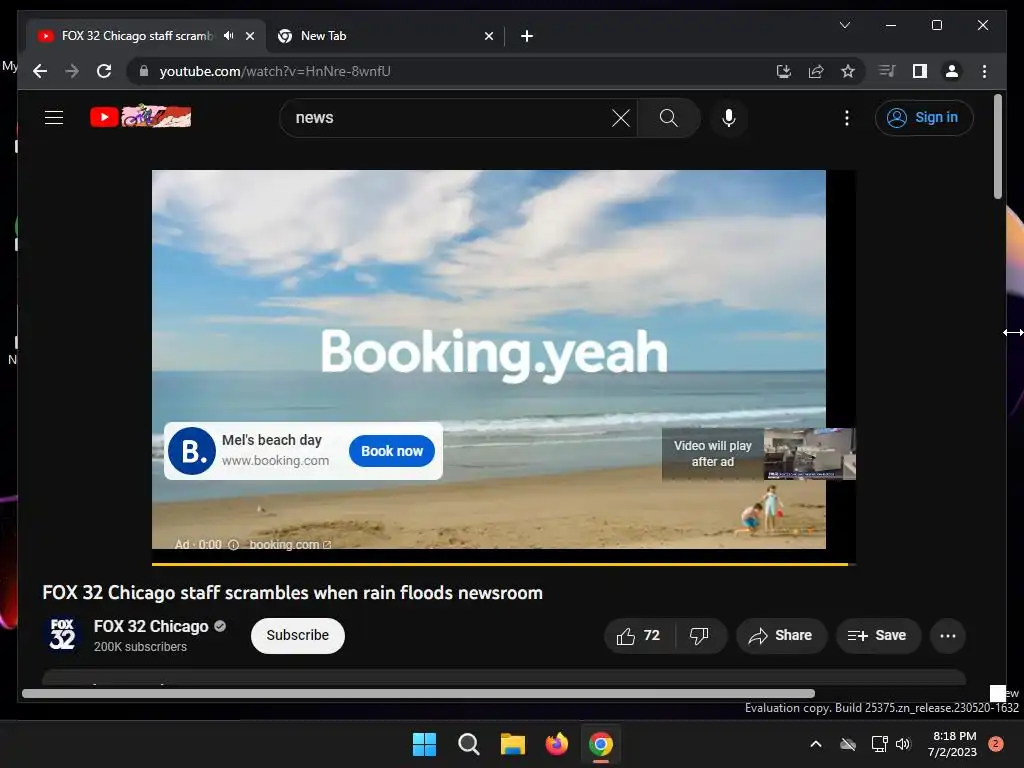This screenshot has height=768, width=1024.
Task: Sign in to YouTube
Action: click(923, 118)
